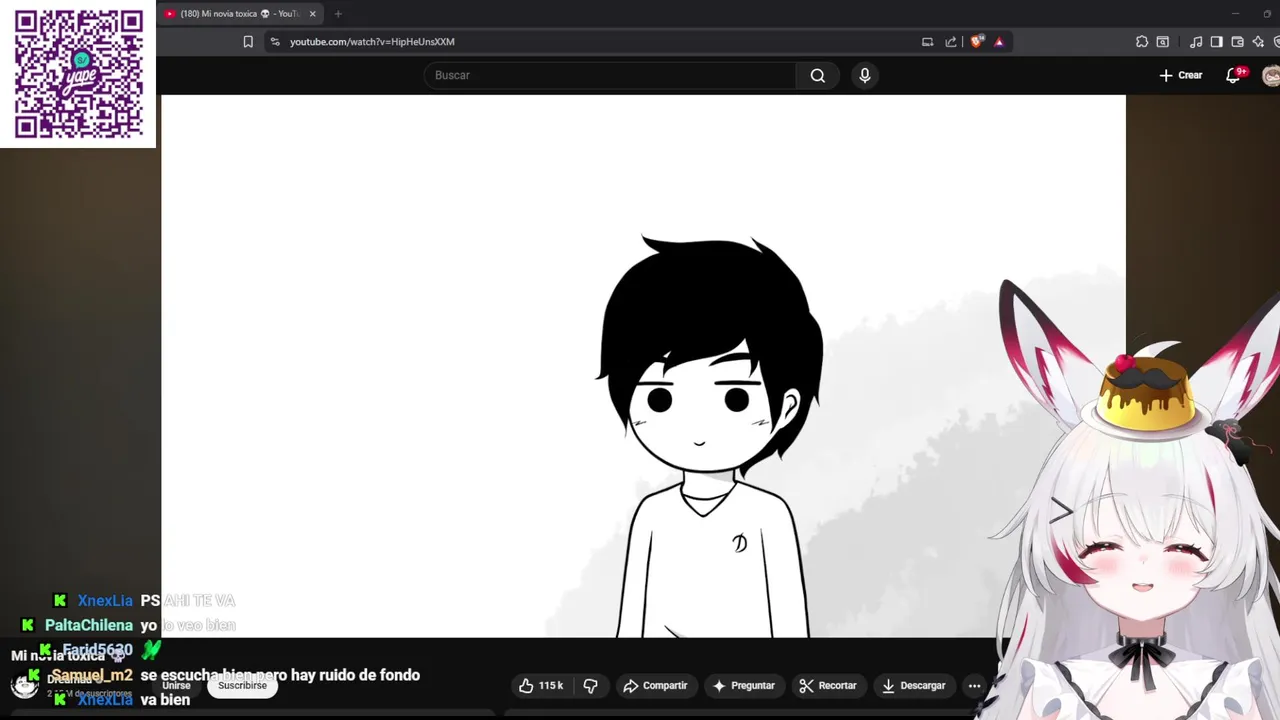Image resolution: width=1280 pixels, height=720 pixels.
Task: Open the tab search icon in toolbar
Action: click(x=1163, y=42)
